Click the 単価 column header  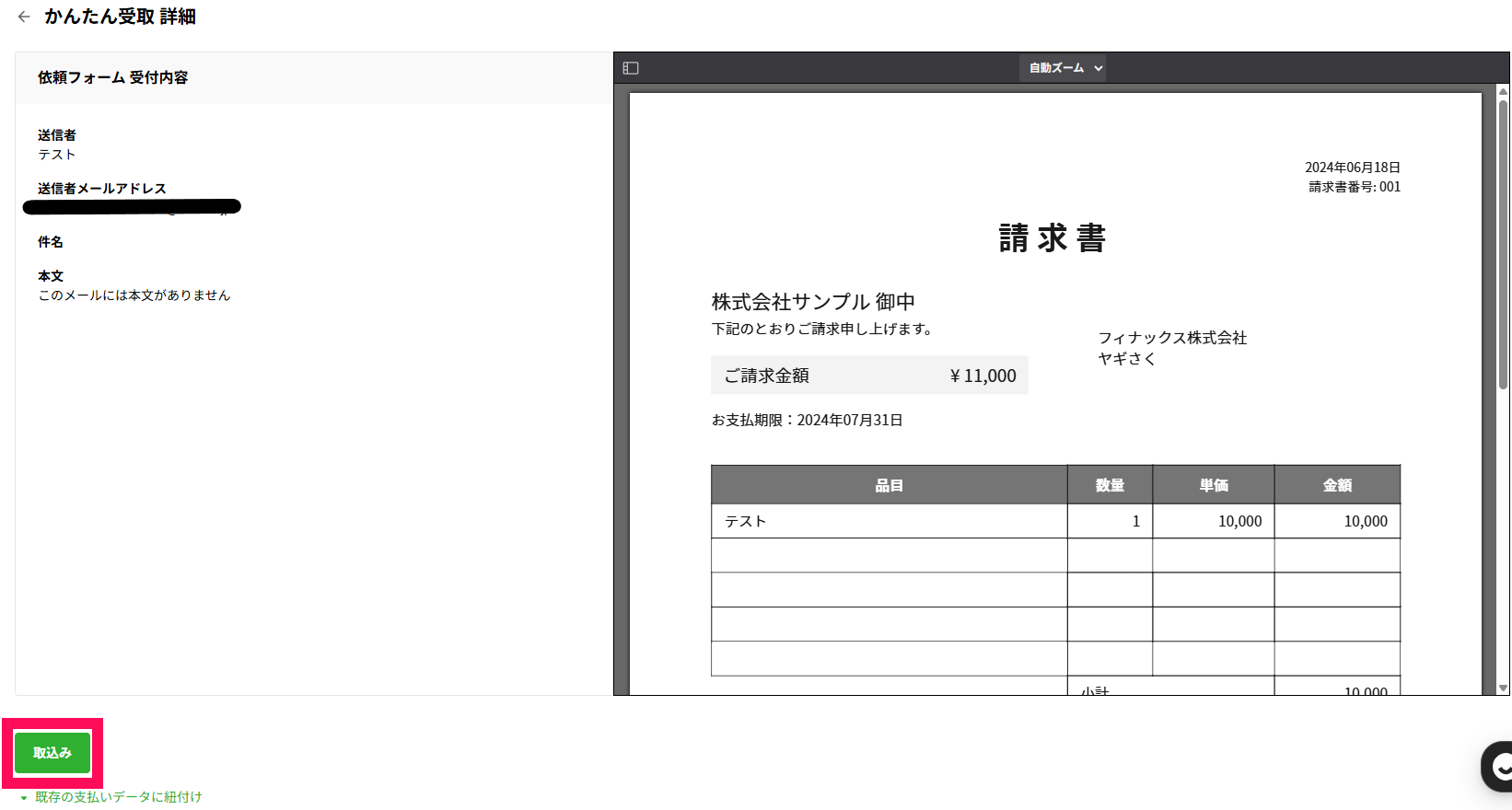(1214, 485)
